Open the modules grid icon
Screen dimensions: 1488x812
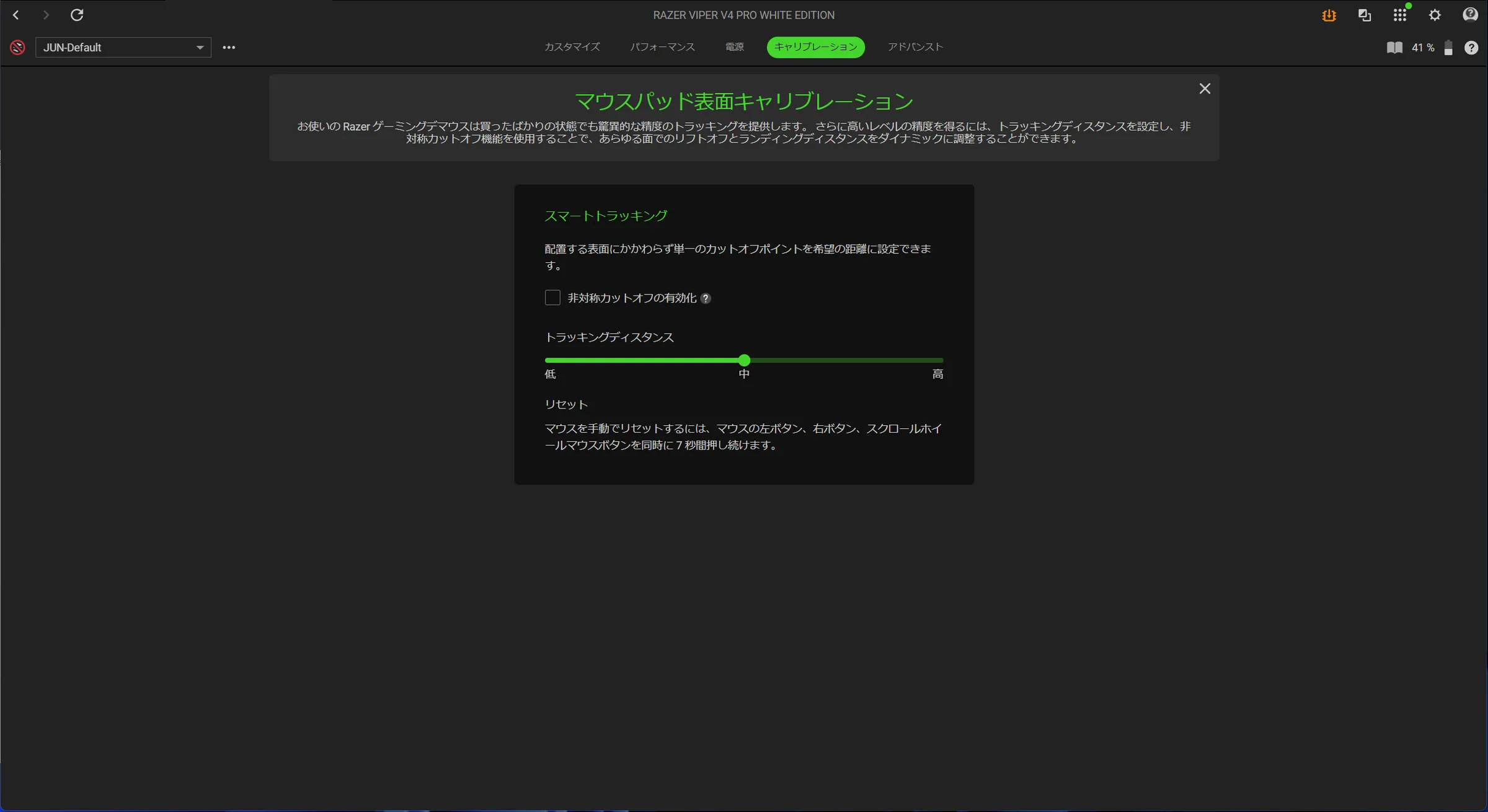click(x=1400, y=15)
